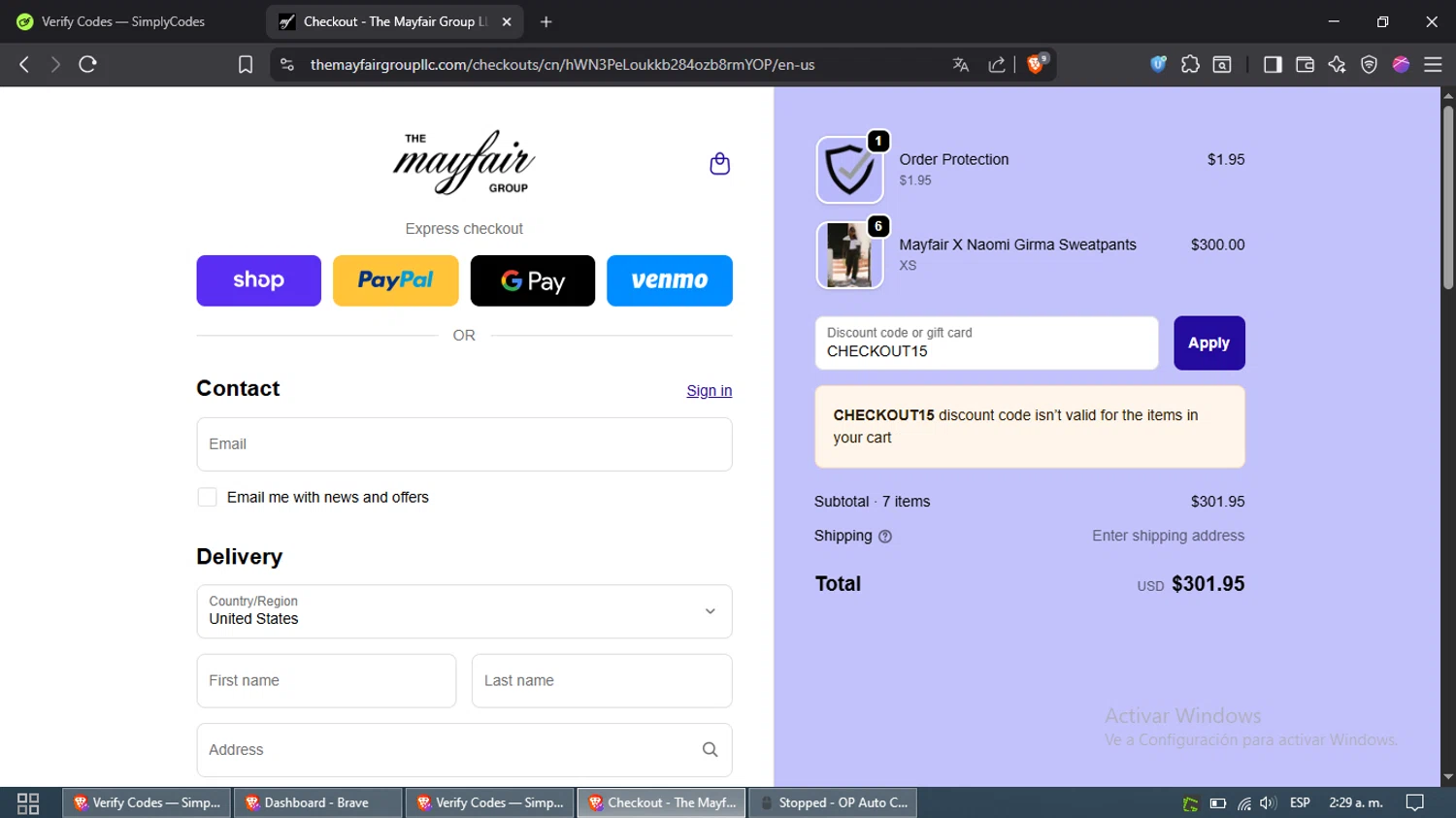
Task: Open new browser tab plus button
Action: point(546,21)
